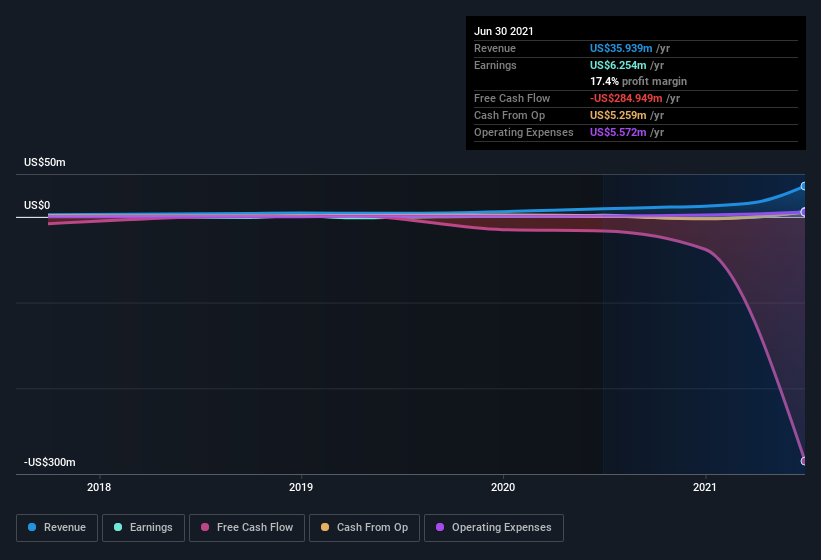Click the Revenue endpoint marker on chart
The image size is (821, 560).
(x=803, y=186)
